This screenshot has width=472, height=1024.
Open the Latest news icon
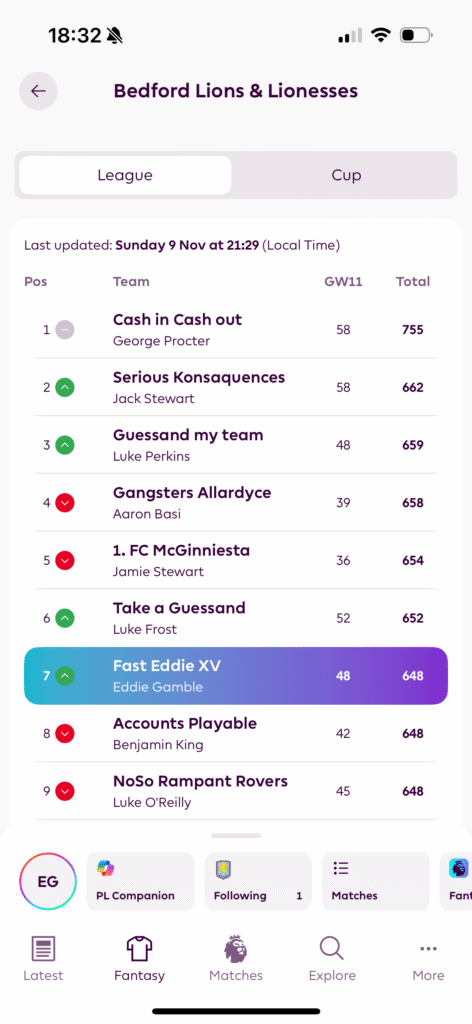43,949
